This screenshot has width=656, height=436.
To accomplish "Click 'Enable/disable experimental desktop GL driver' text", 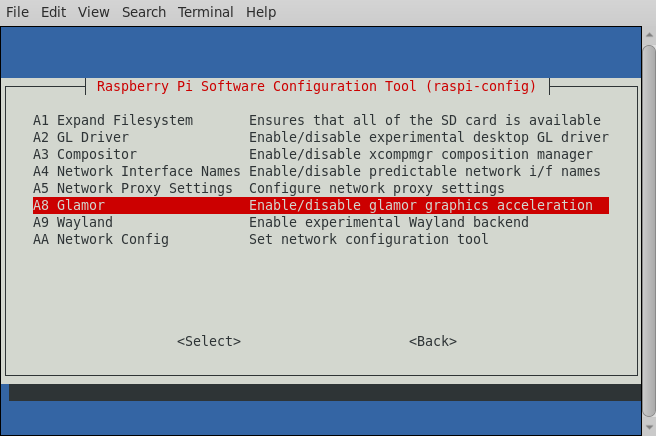I will tap(429, 137).
